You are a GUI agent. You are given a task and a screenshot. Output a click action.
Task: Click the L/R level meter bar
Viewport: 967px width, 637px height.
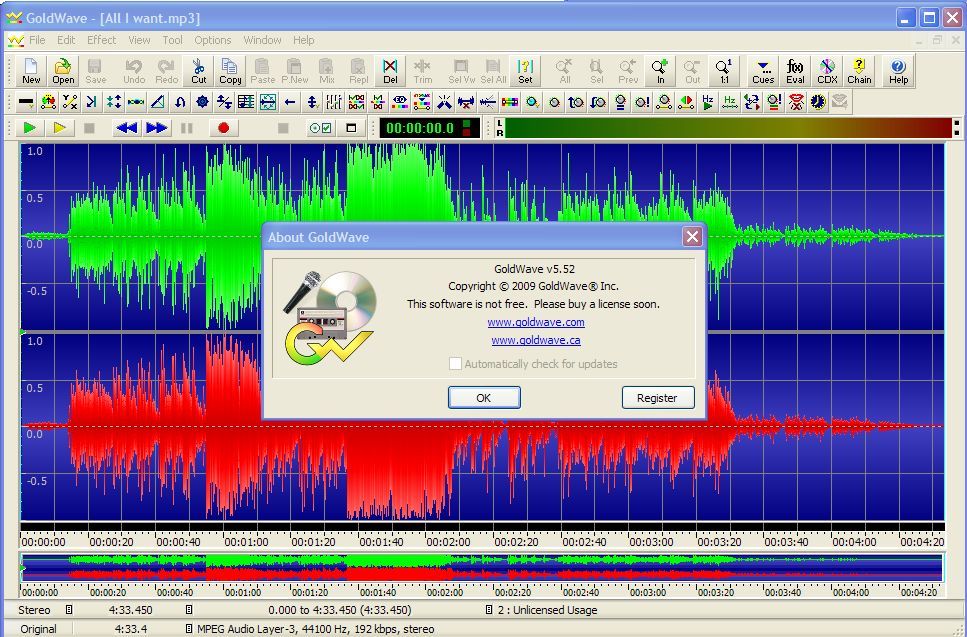tap(729, 128)
